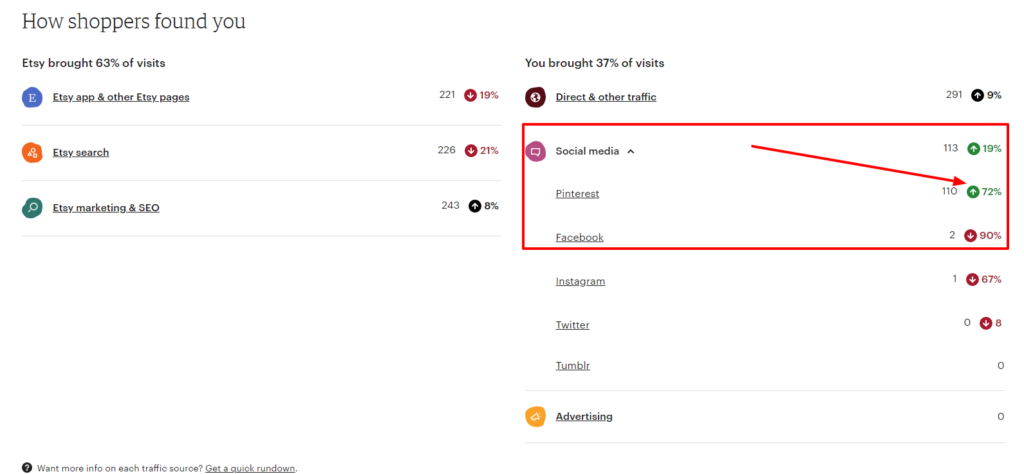
Task: Click the green Etsy marketing magnifier icon
Action: [x=32, y=208]
